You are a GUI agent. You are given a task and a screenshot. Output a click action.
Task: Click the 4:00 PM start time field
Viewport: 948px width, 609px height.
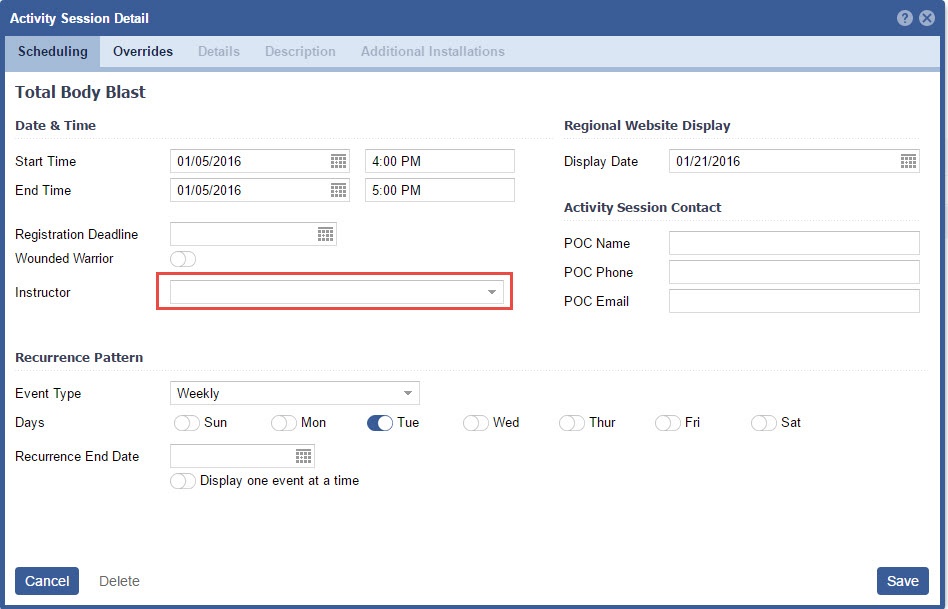coord(439,161)
